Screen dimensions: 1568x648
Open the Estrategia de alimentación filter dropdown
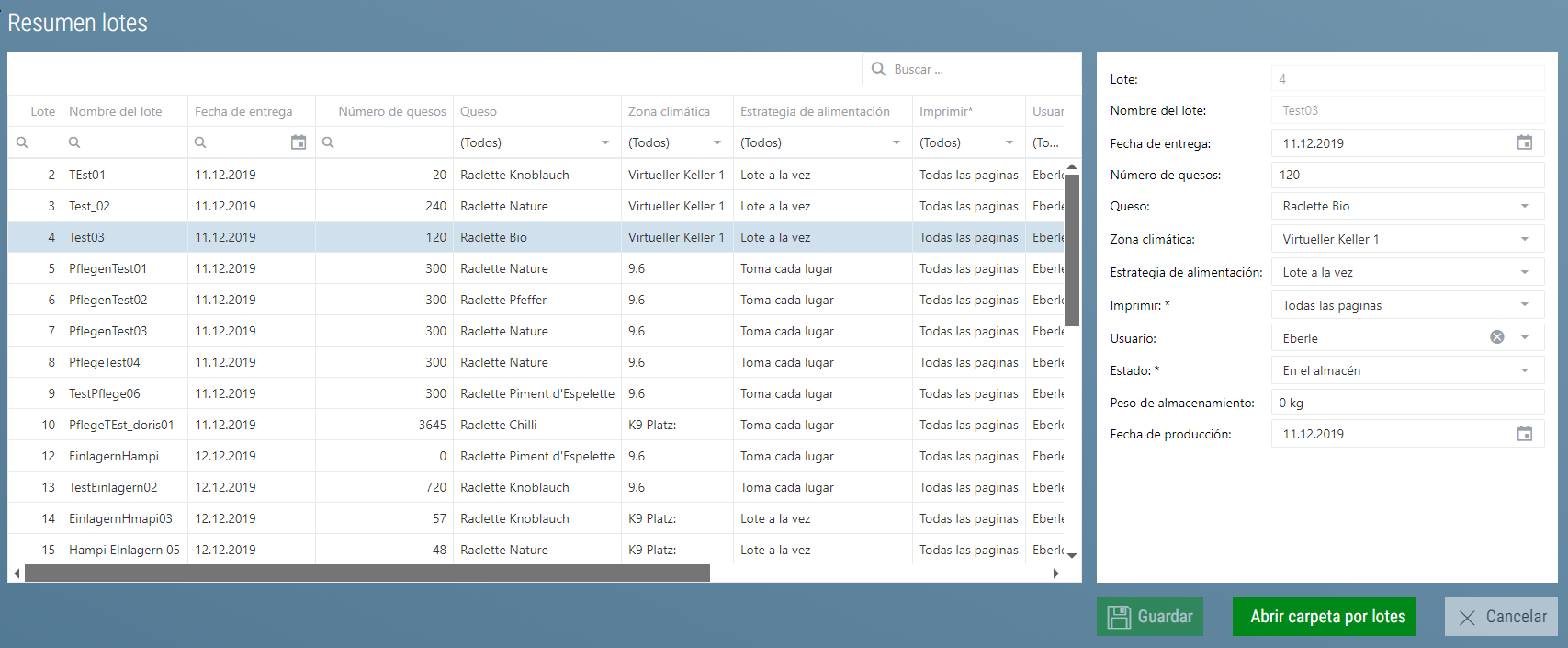(896, 142)
